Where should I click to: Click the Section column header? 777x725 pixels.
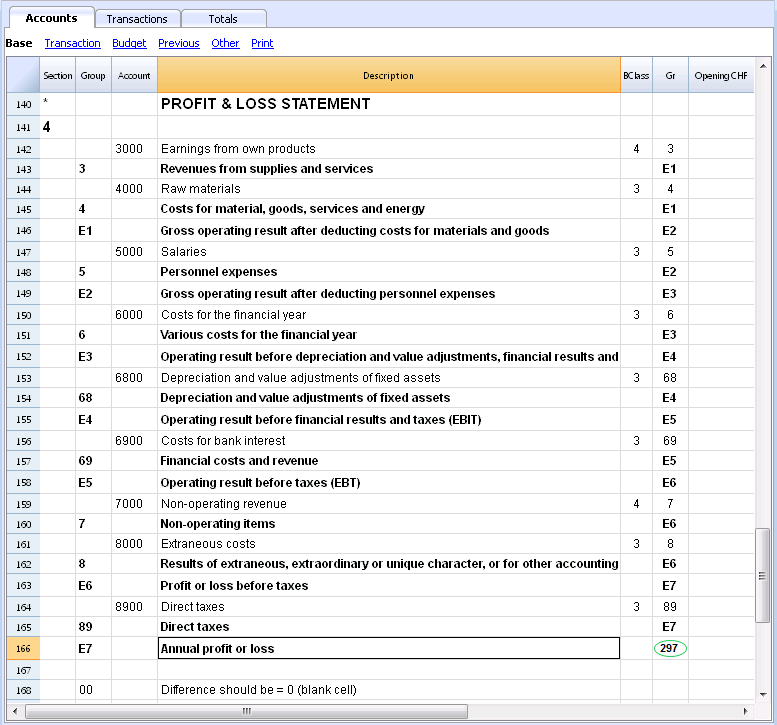tap(57, 75)
